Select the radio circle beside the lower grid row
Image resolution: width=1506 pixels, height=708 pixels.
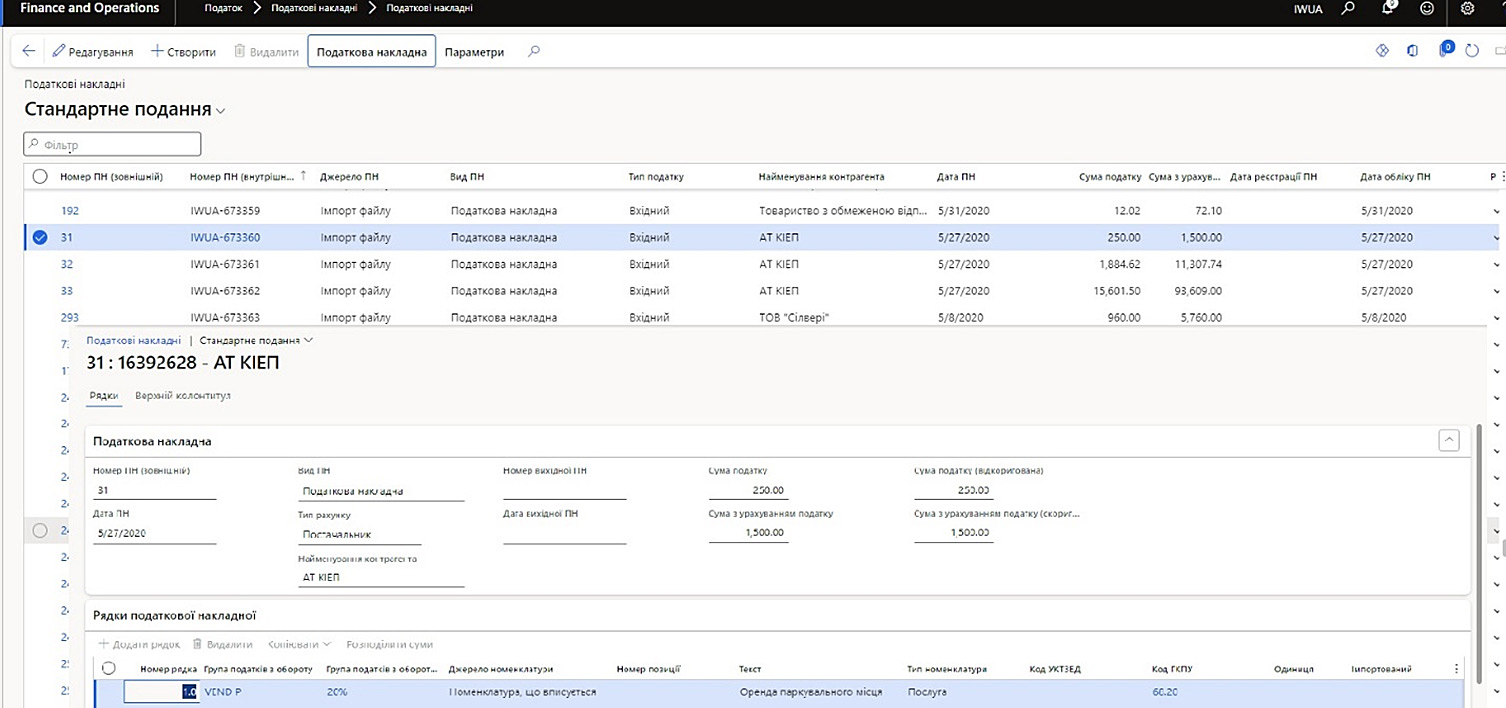coord(40,530)
